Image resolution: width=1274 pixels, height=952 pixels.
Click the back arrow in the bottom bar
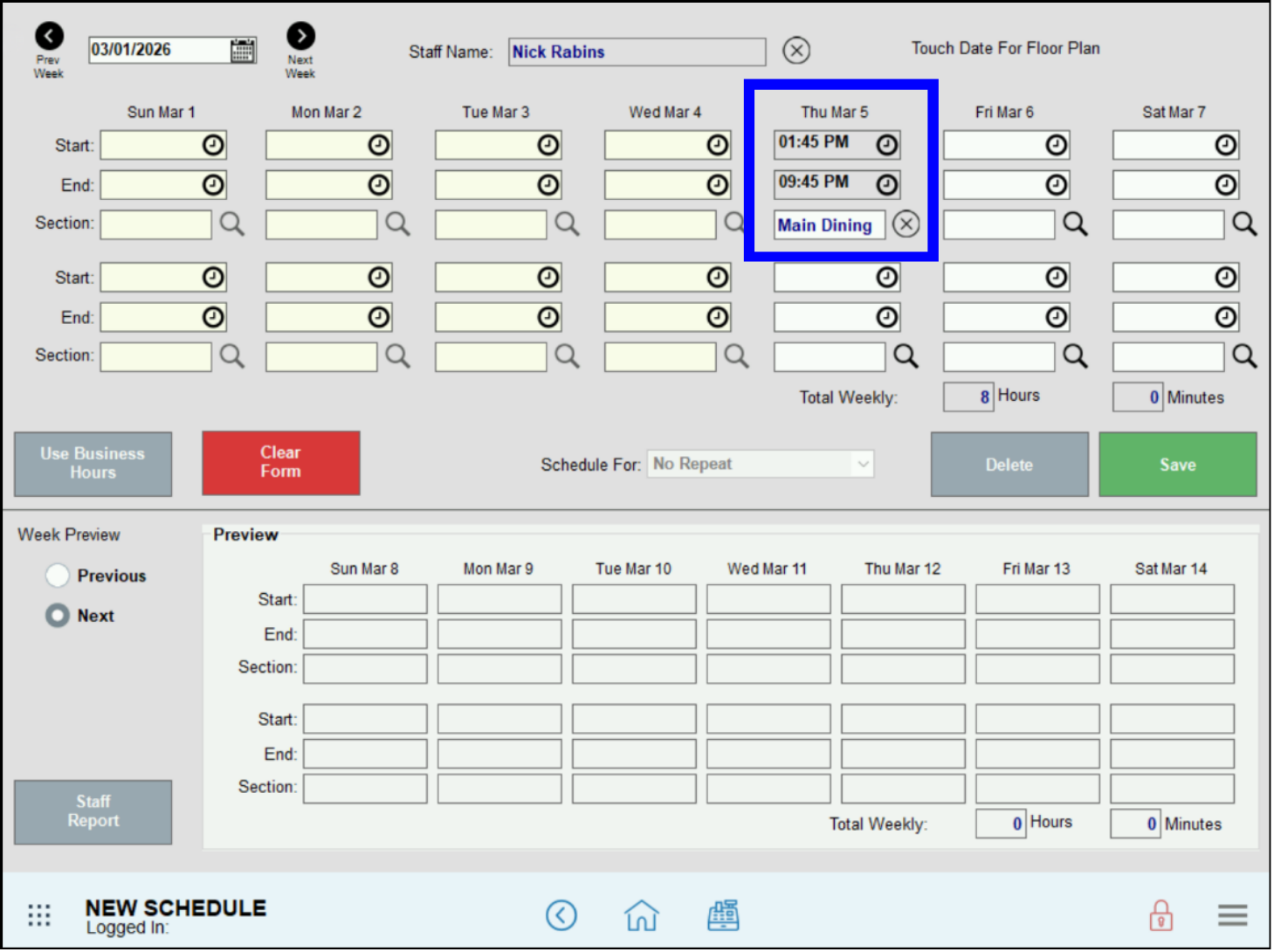coord(561,915)
